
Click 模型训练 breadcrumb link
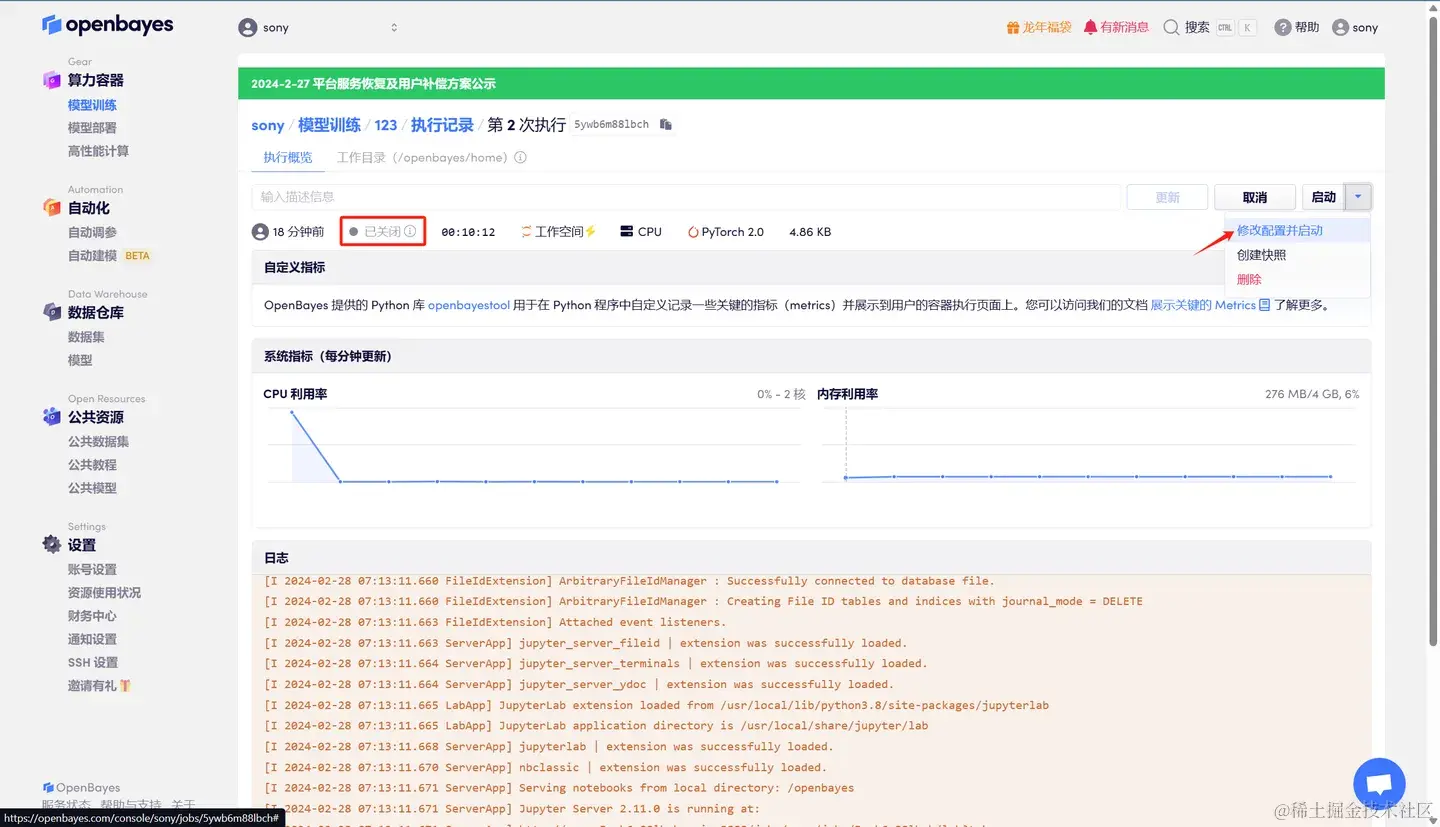pyautogui.click(x=329, y=125)
